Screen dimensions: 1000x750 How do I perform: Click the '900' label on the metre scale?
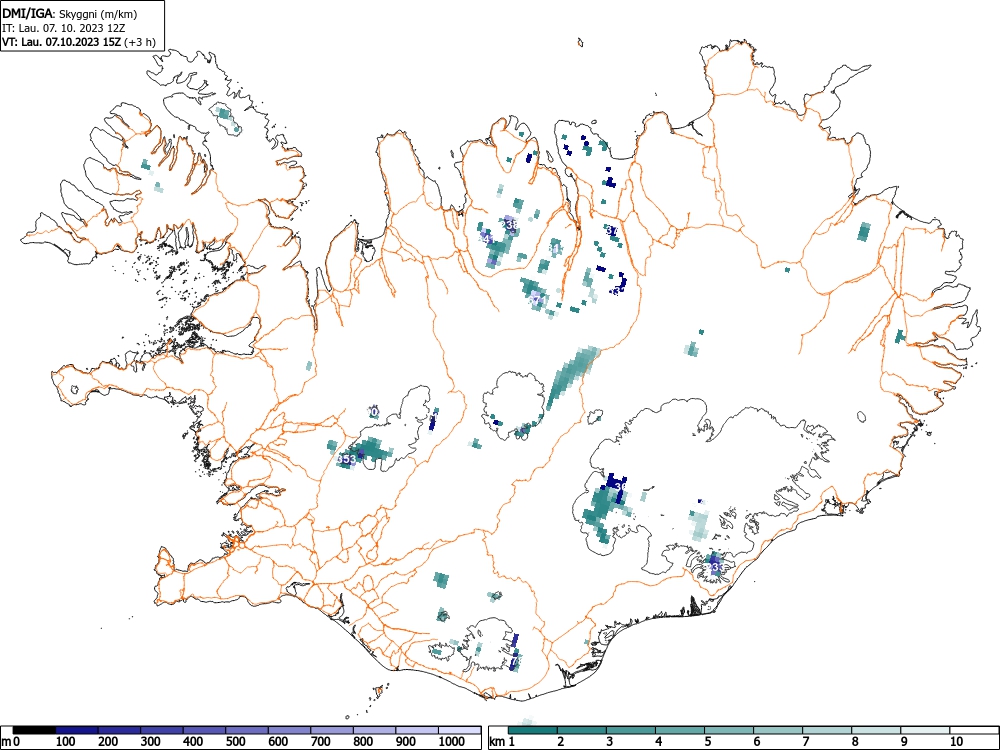(406, 742)
